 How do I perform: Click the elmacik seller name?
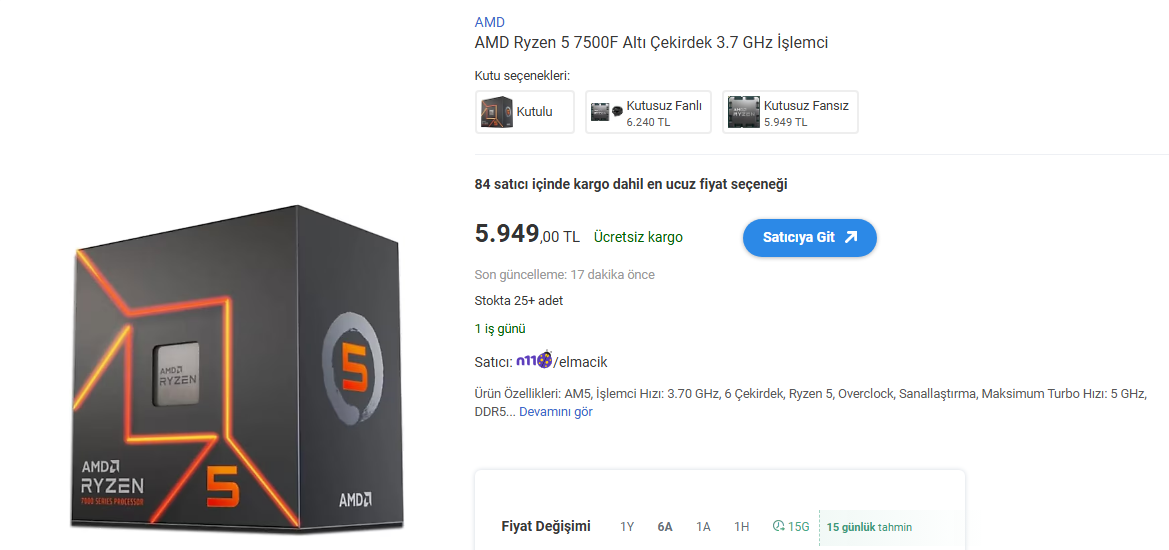pyautogui.click(x=582, y=361)
